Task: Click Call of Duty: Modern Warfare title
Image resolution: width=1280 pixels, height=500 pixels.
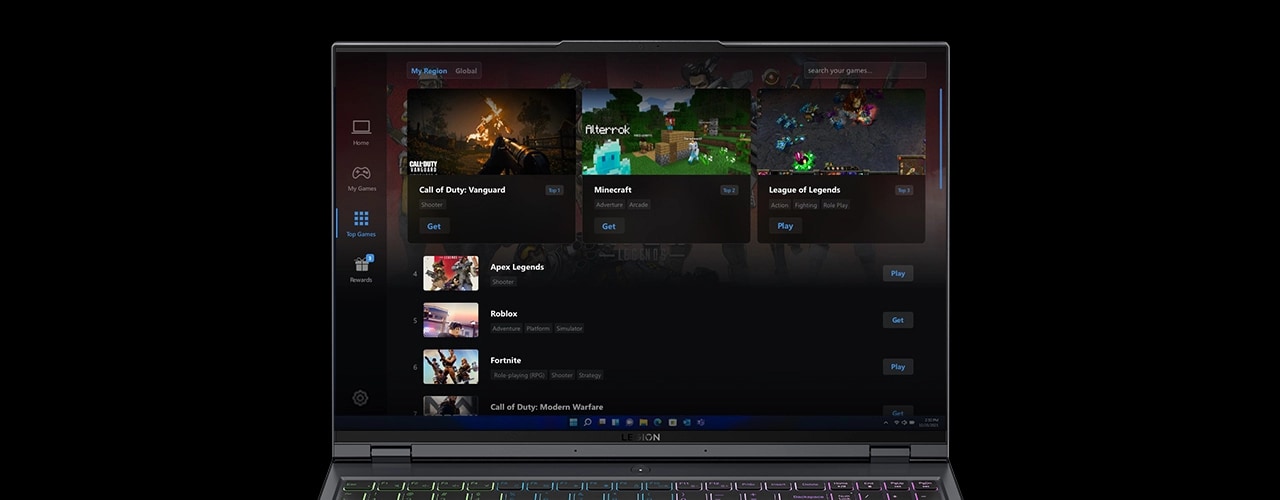Action: tap(547, 407)
